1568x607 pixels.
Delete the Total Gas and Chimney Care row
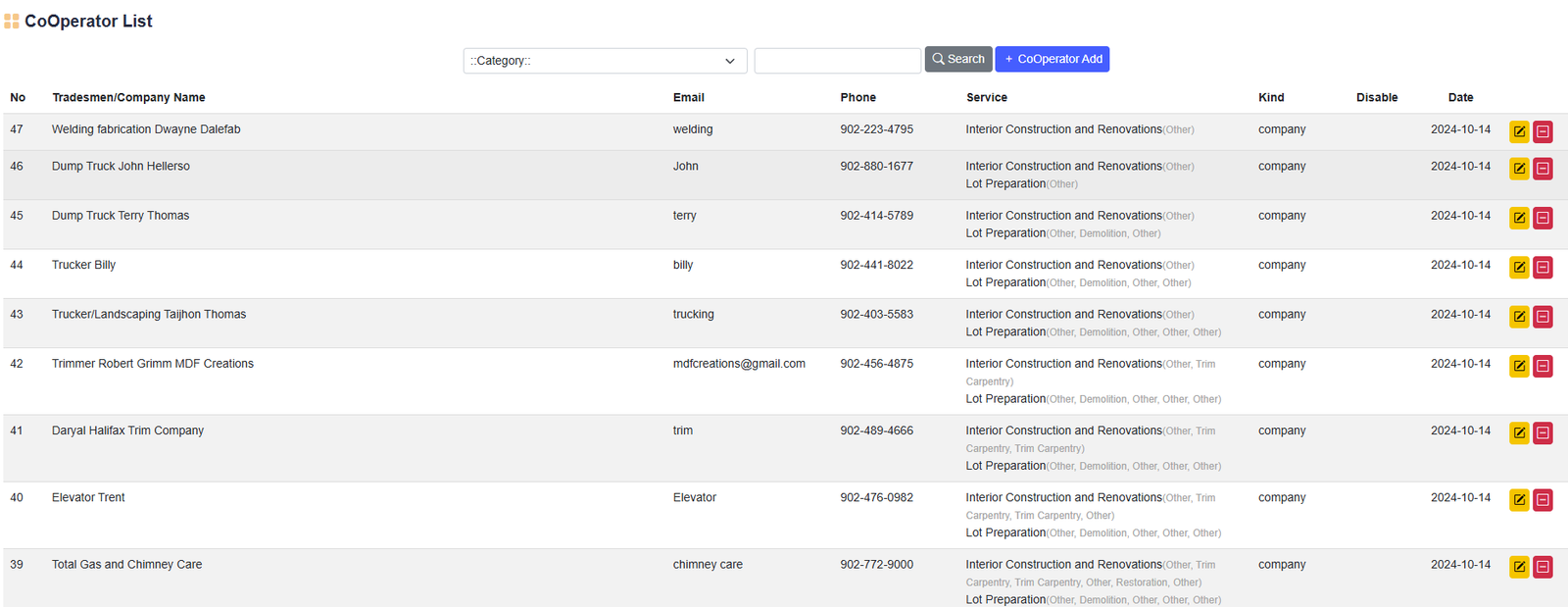pyautogui.click(x=1543, y=567)
